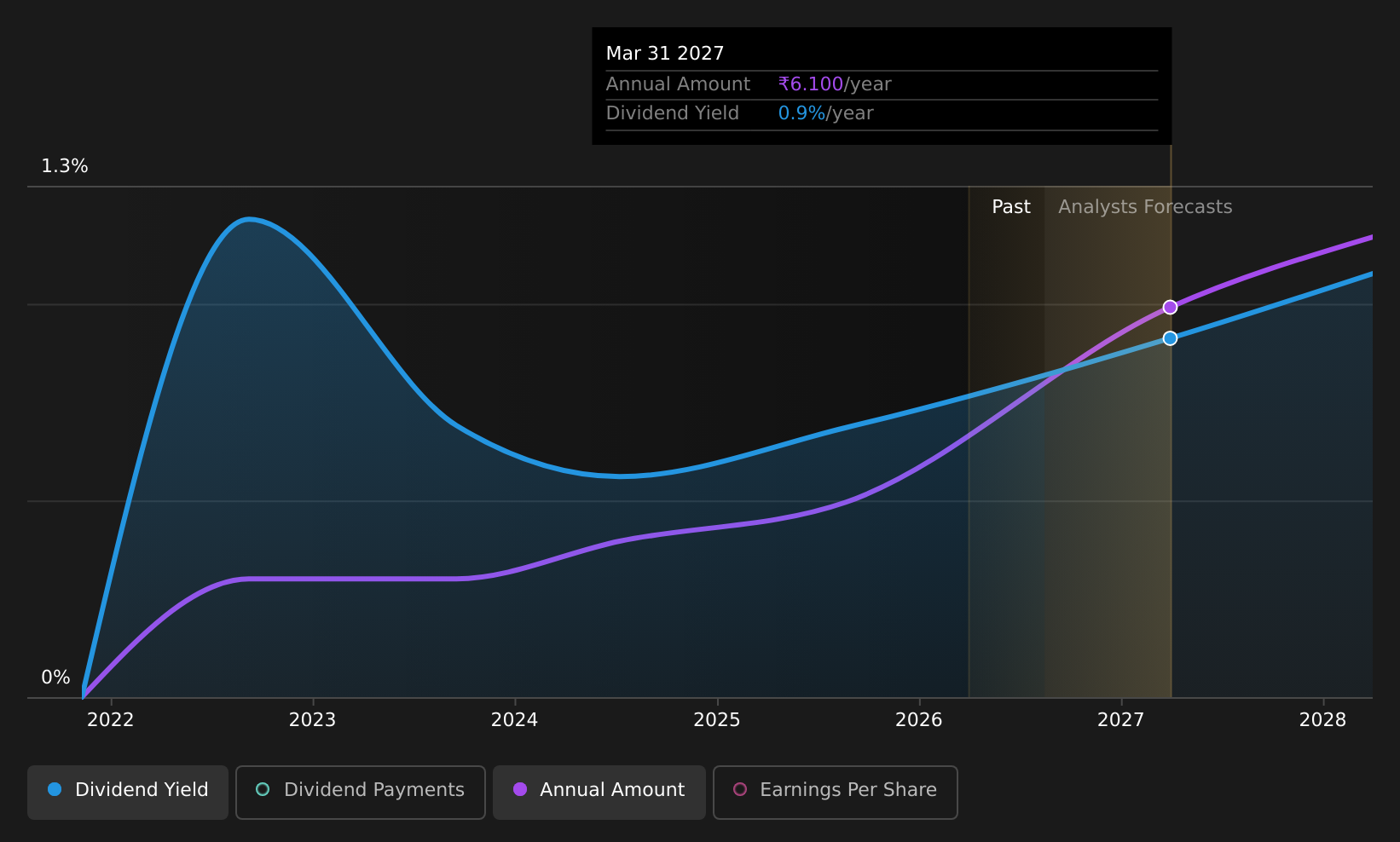This screenshot has width=1400, height=842.
Task: Click the 2026 x-axis label
Action: click(919, 720)
